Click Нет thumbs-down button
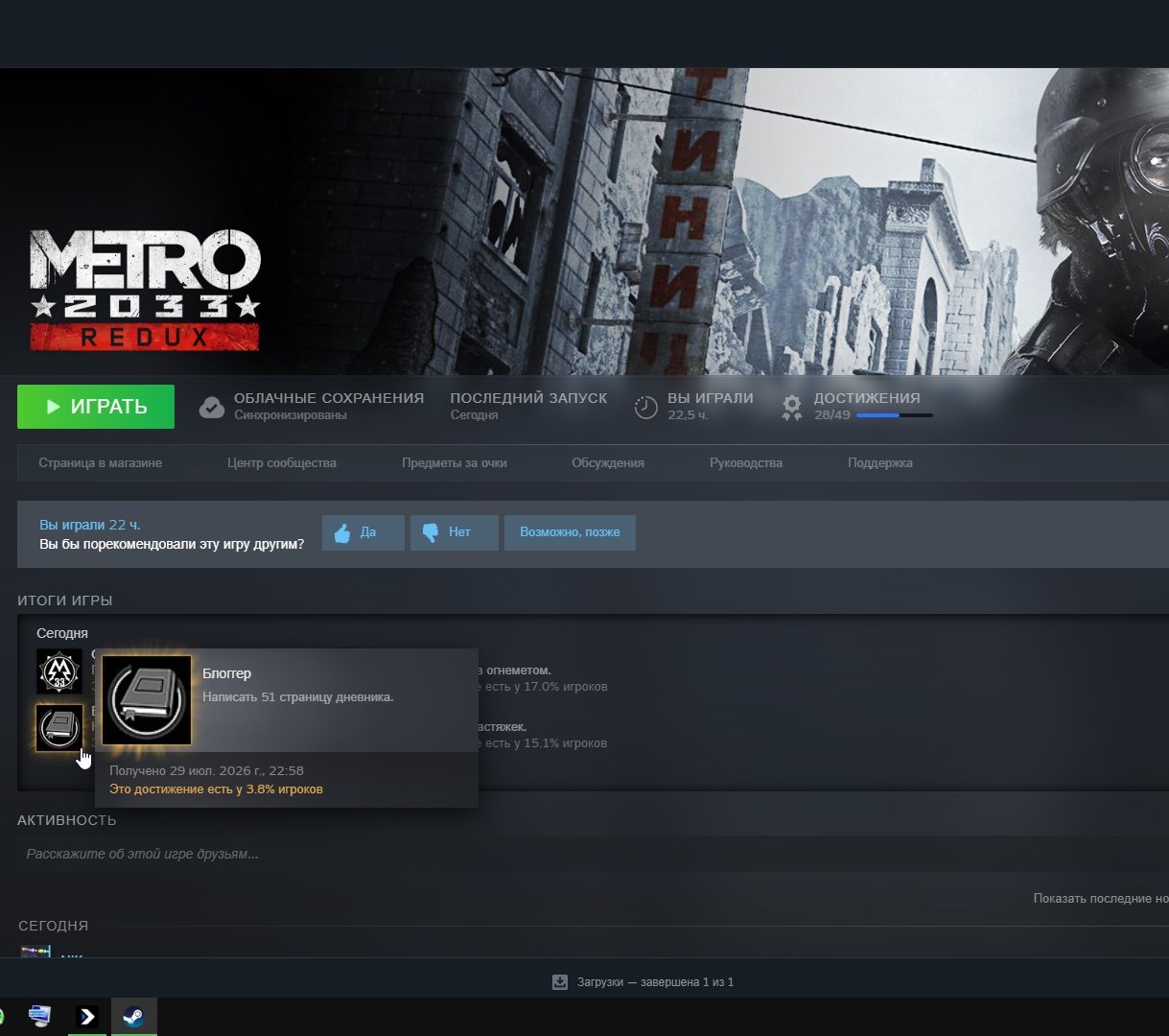Image resolution: width=1169 pixels, height=1036 pixels. (x=455, y=532)
